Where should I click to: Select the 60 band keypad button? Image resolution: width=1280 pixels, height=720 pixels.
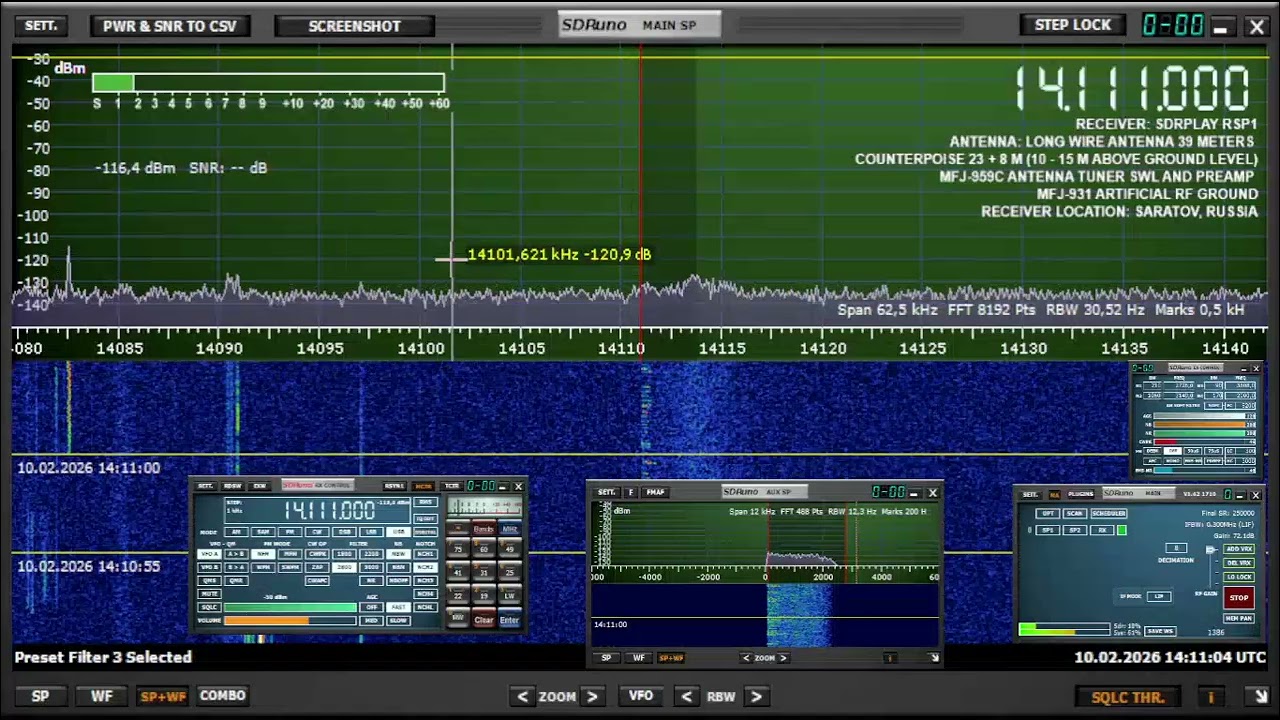(484, 548)
